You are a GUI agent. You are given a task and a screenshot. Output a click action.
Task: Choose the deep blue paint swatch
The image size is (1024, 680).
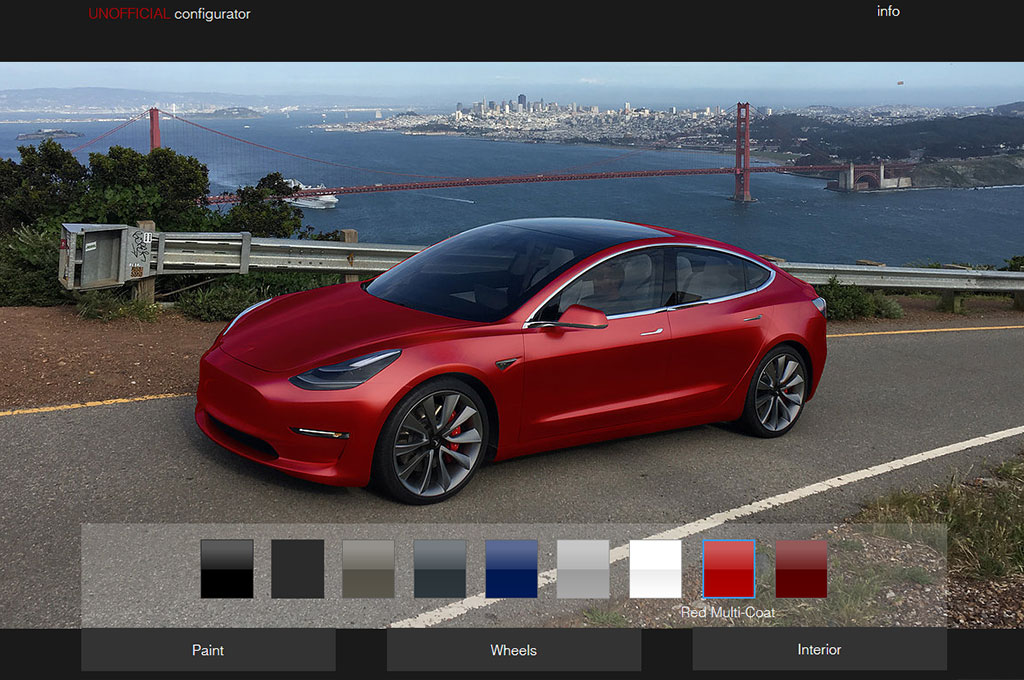click(x=511, y=569)
